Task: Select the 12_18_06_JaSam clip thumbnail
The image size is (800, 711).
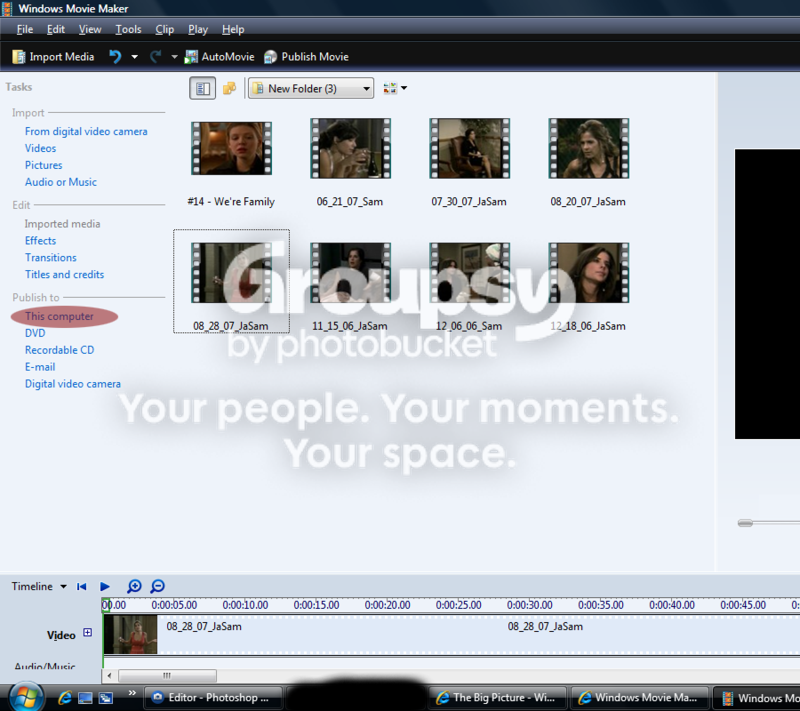Action: point(589,273)
